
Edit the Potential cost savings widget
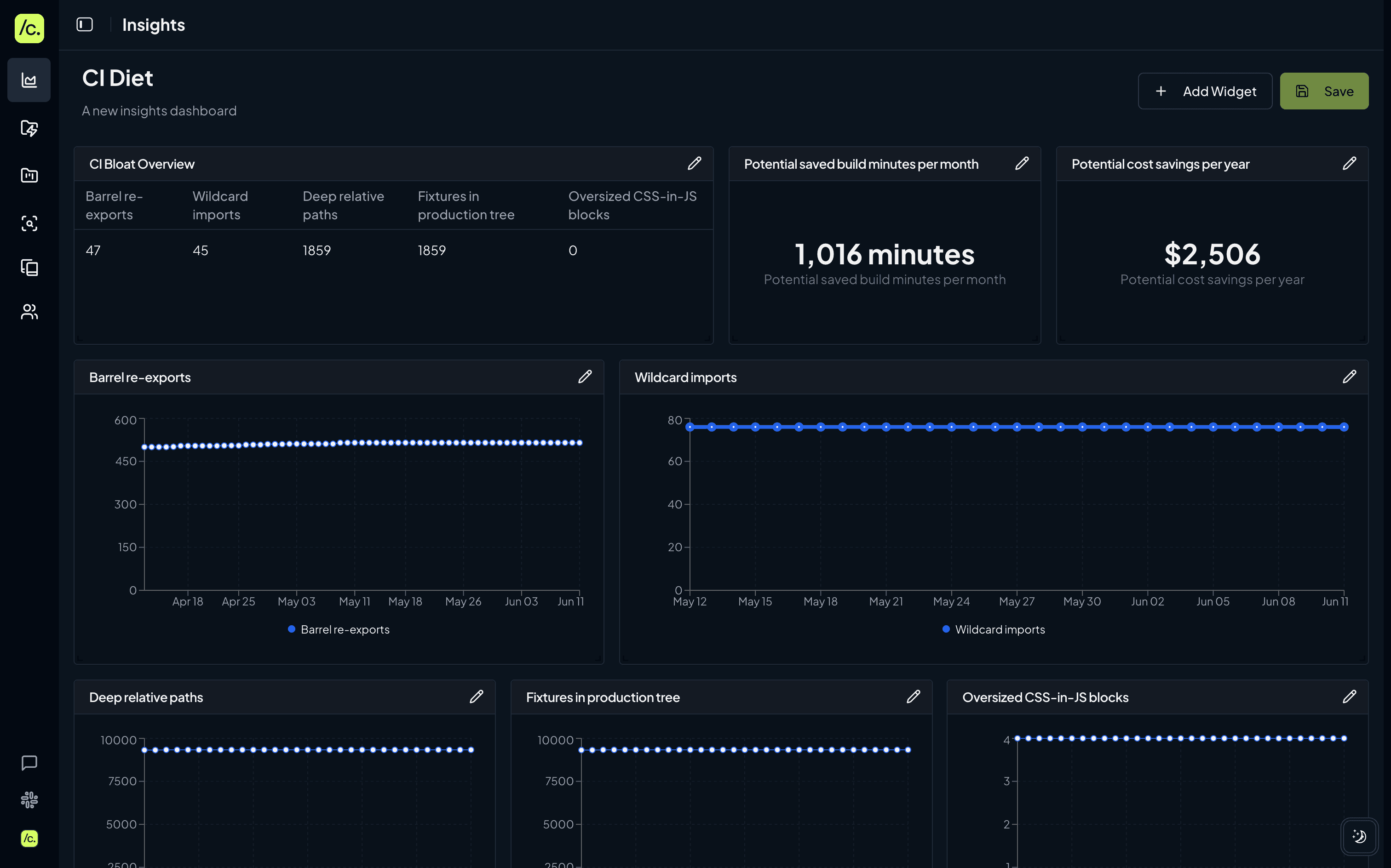(1350, 164)
